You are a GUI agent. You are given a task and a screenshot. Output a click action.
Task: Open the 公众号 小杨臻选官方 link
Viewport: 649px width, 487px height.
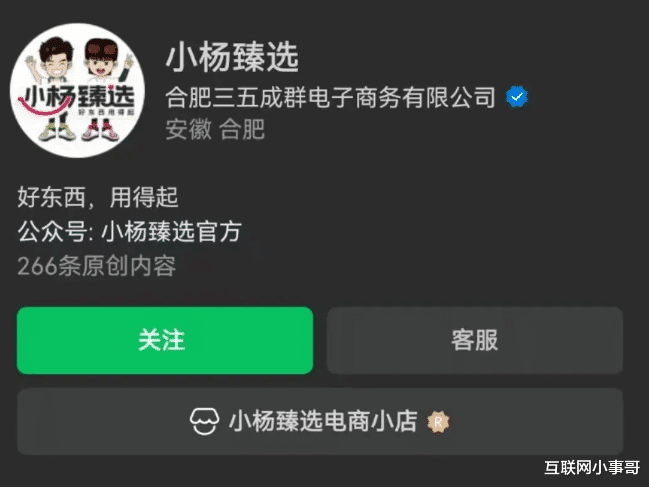pyautogui.click(x=130, y=231)
